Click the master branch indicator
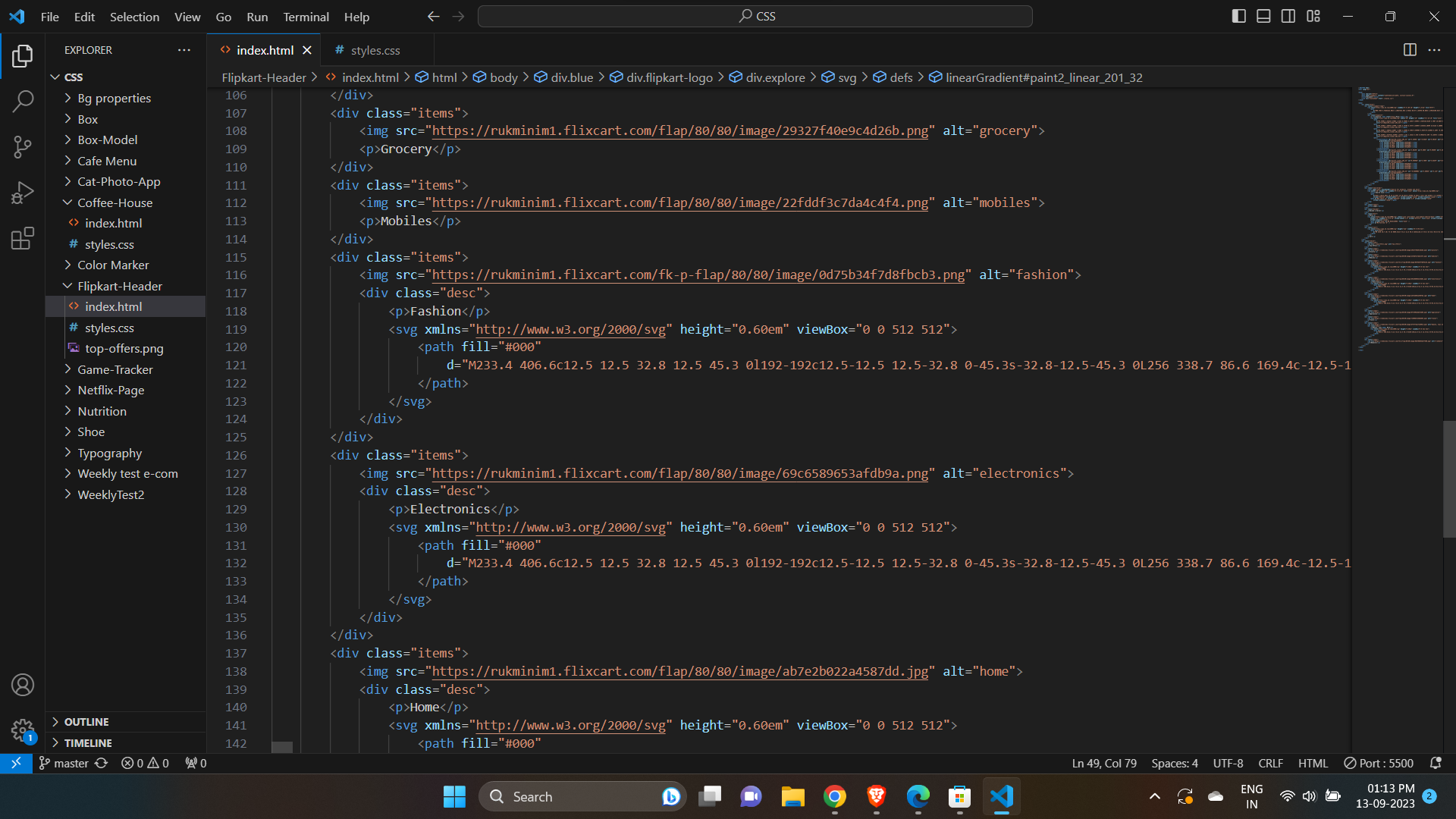 [x=63, y=763]
